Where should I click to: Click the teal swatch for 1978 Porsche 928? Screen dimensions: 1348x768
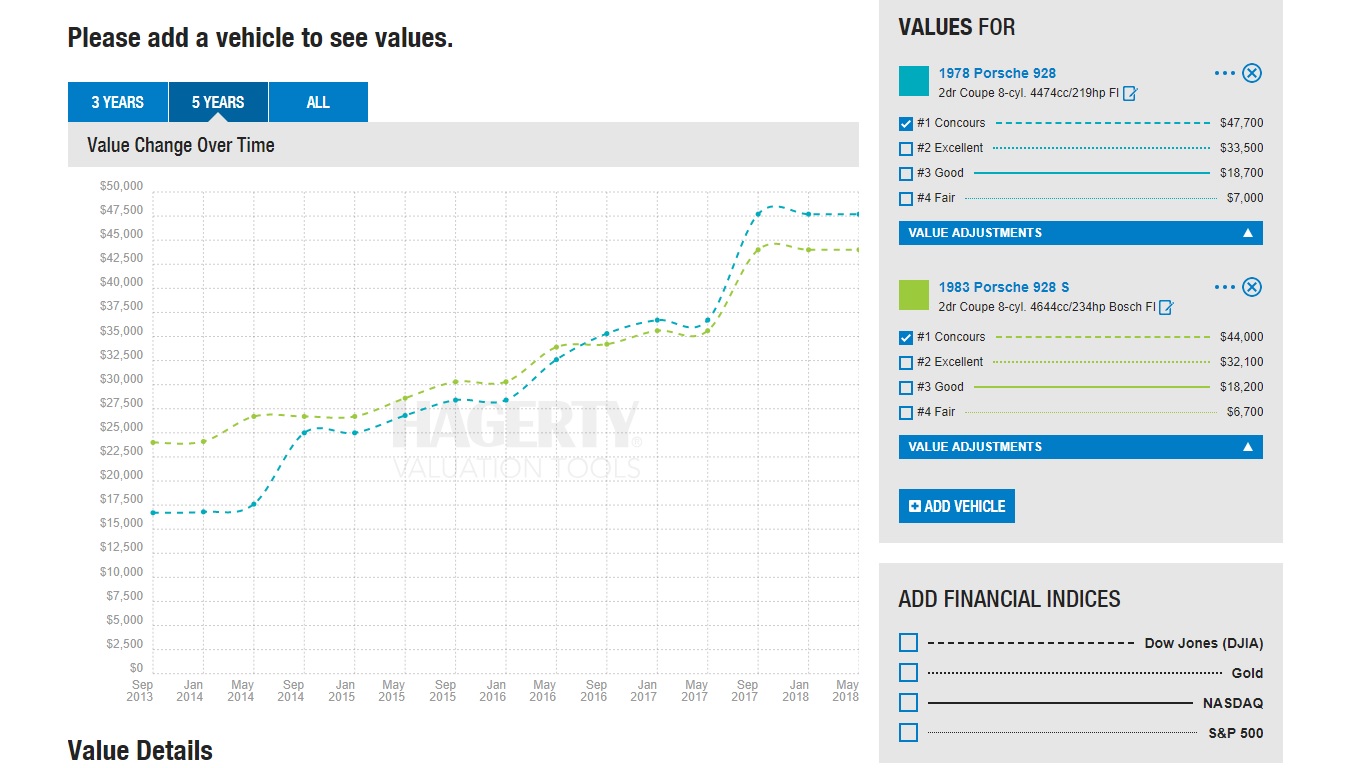[x=914, y=81]
